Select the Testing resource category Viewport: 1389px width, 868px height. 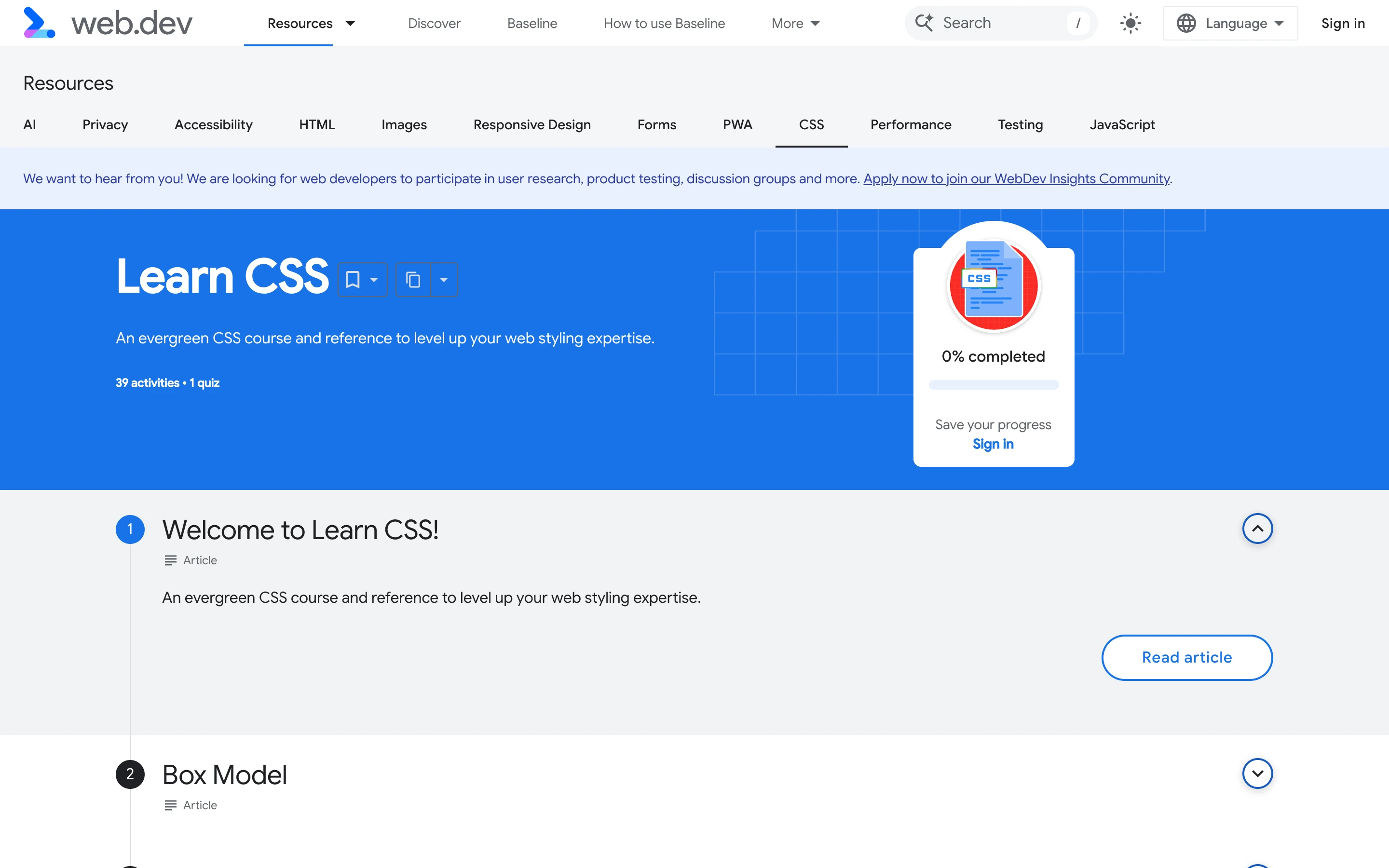[x=1020, y=124]
